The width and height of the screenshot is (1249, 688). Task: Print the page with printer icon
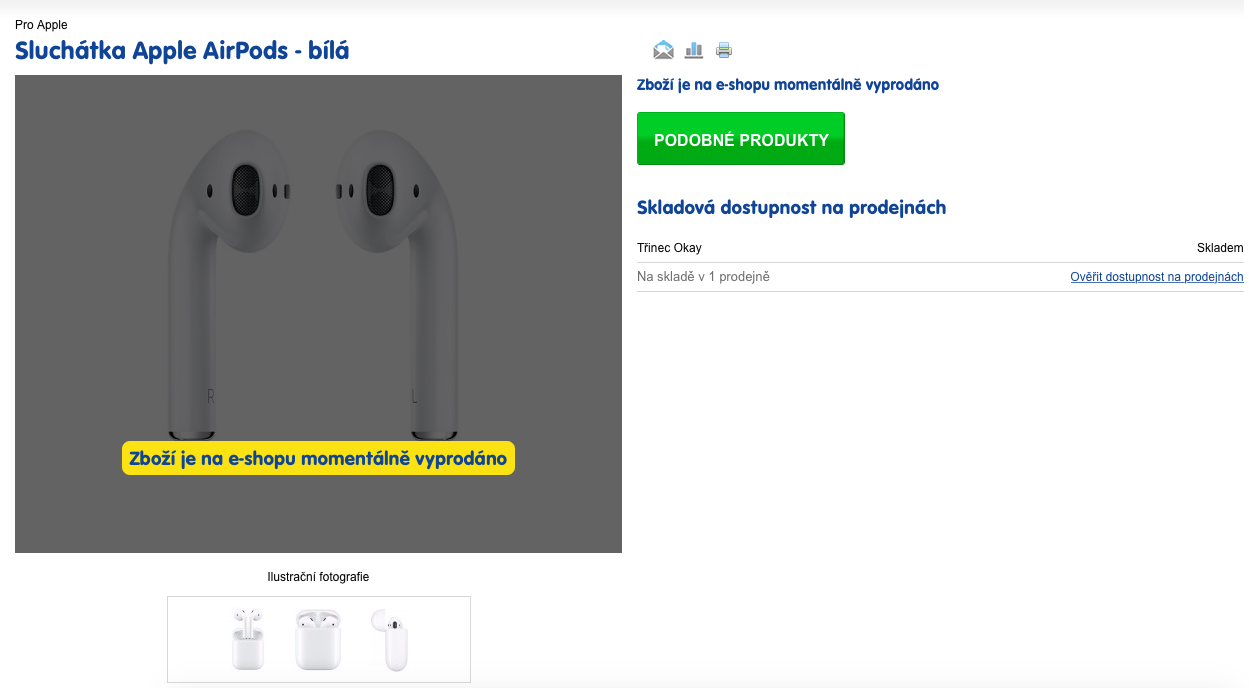click(x=724, y=50)
